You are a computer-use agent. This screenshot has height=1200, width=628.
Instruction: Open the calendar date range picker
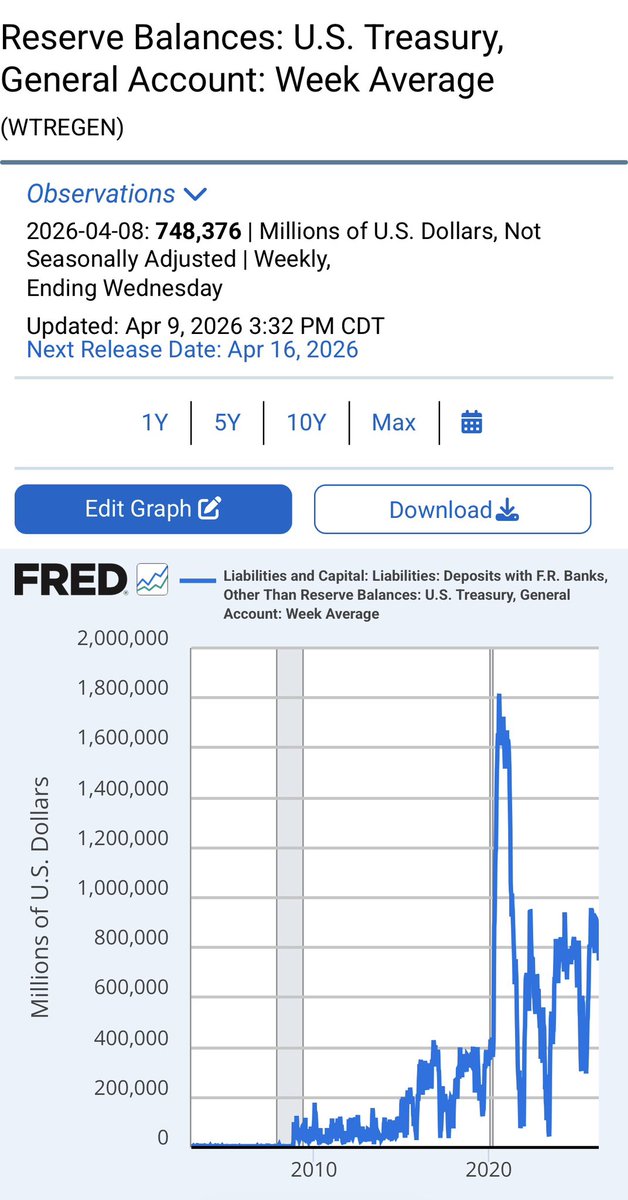coord(471,422)
